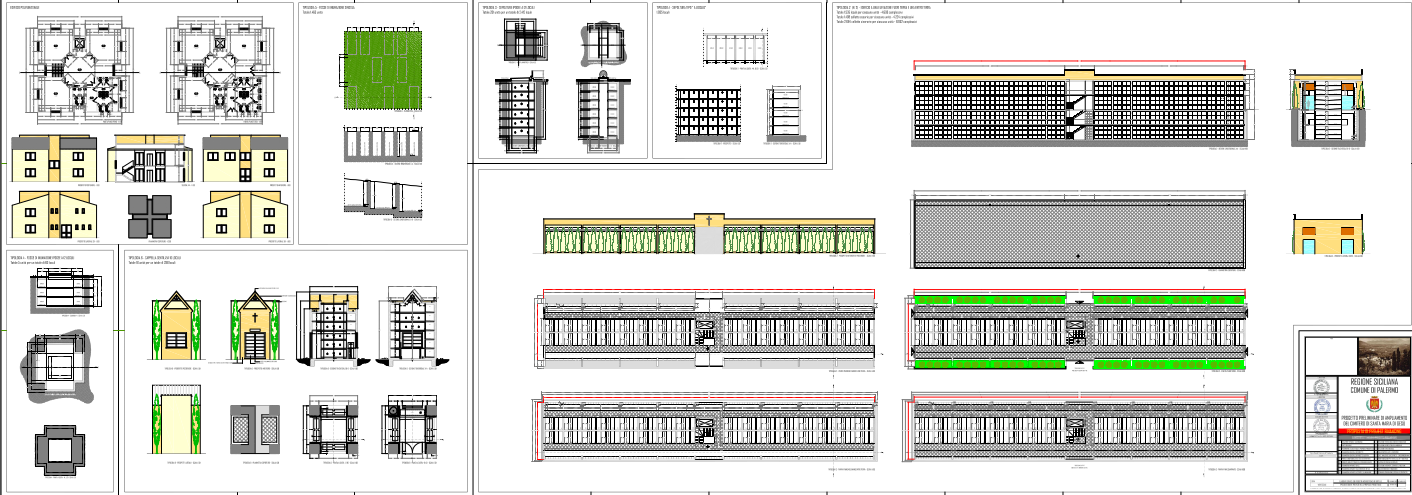The height and width of the screenshot is (495, 1412).
Task: Select the red highlighted bar in title block
Action: [x=1374, y=431]
